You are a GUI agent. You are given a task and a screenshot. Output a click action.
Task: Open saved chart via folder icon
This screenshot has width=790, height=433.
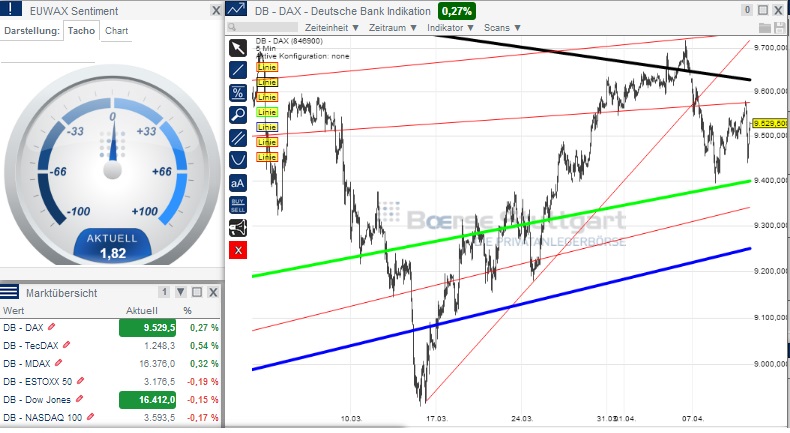click(x=765, y=28)
